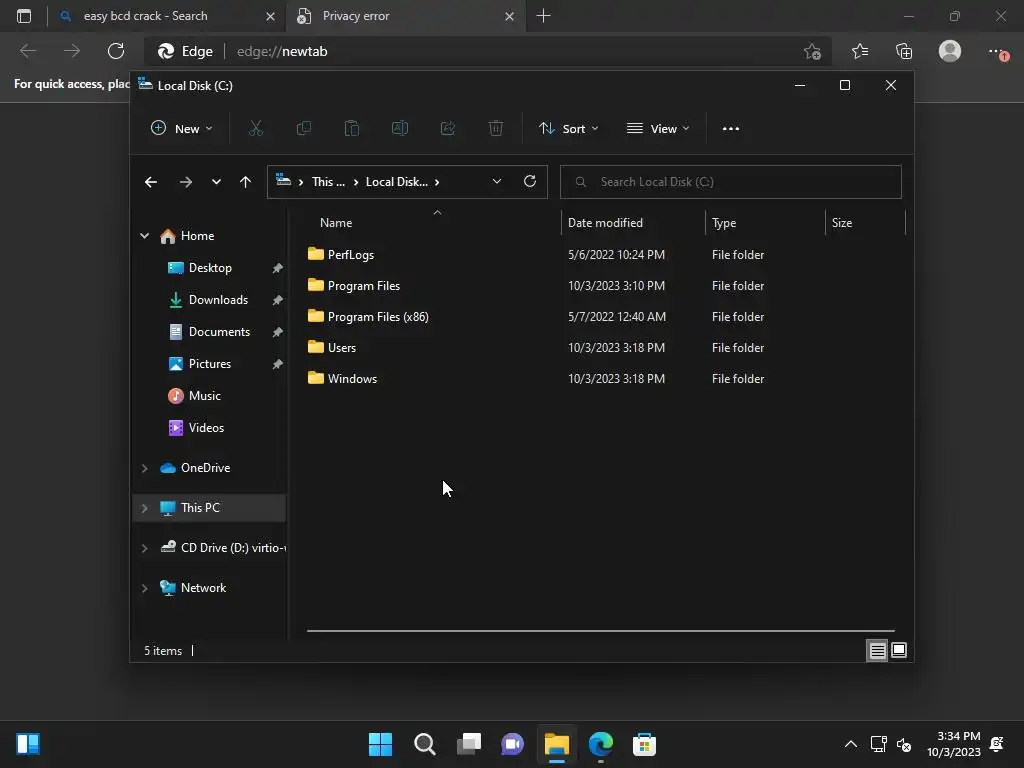This screenshot has width=1024, height=768.
Task: Open Desktop in the navigation pane
Action: [210, 268]
